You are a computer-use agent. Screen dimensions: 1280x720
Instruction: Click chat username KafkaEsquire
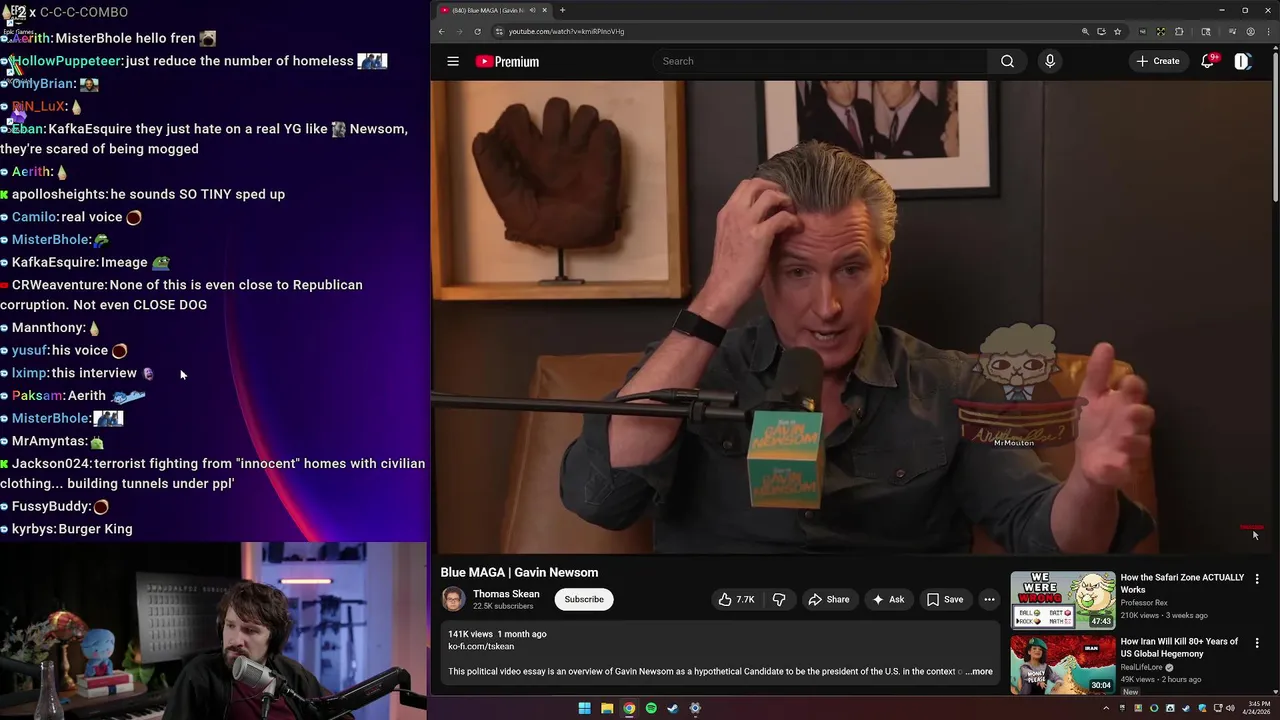pyautogui.click(x=54, y=262)
